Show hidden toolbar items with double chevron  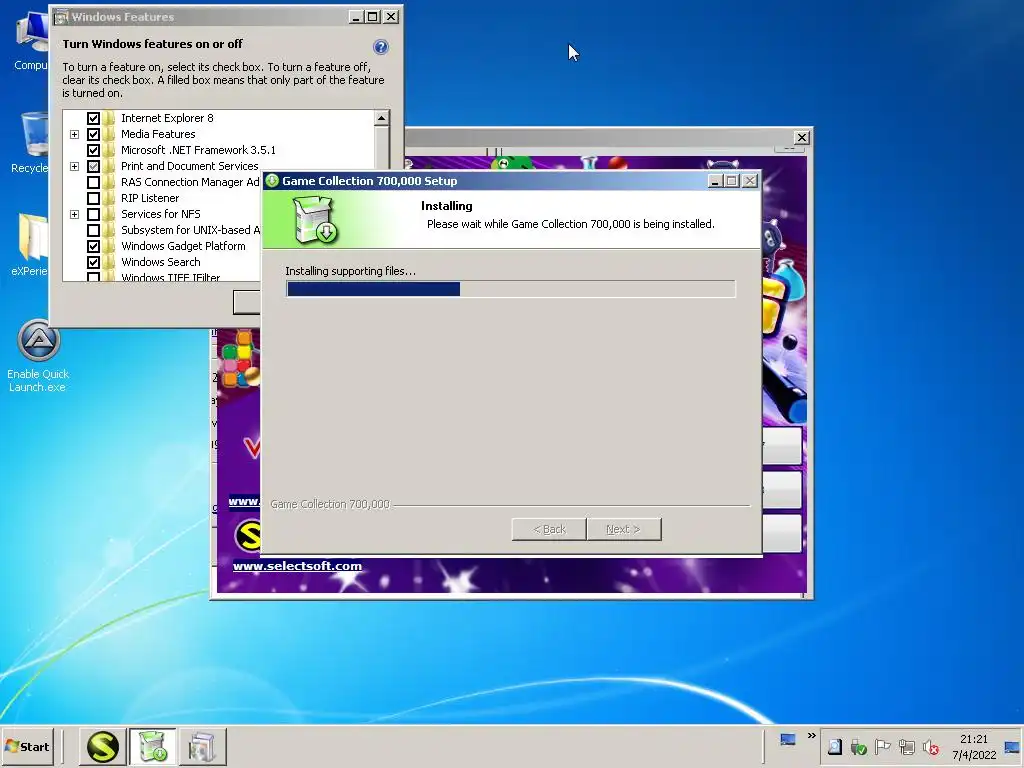[812, 736]
